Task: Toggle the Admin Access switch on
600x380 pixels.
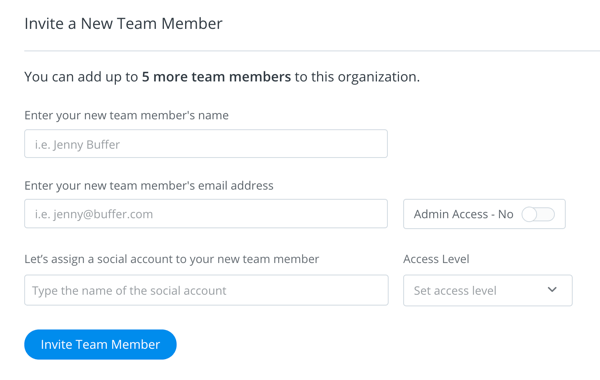Action: pos(538,214)
